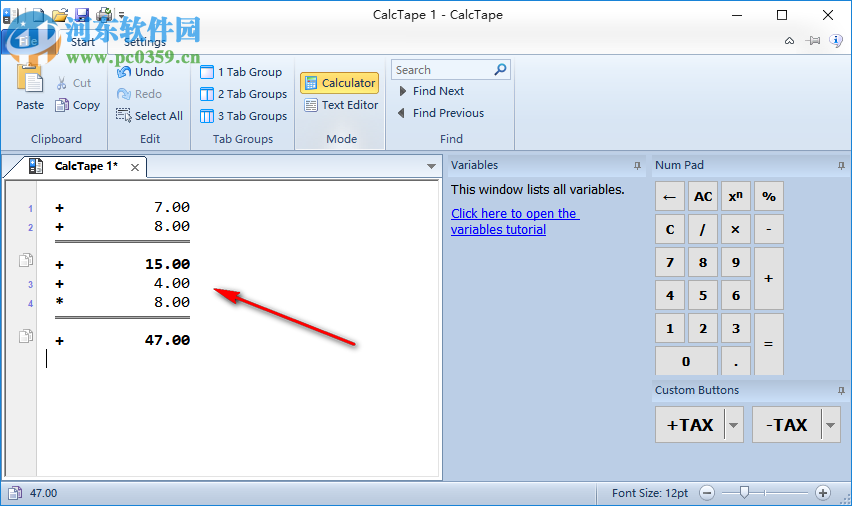Click digit 0 on Num Pad

tap(686, 361)
